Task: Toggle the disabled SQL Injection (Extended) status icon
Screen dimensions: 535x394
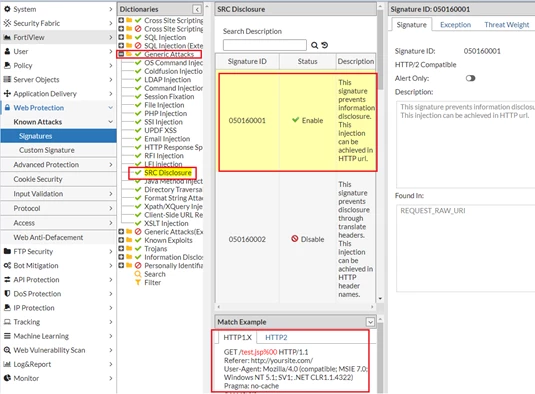Action: pyautogui.click(x=138, y=46)
